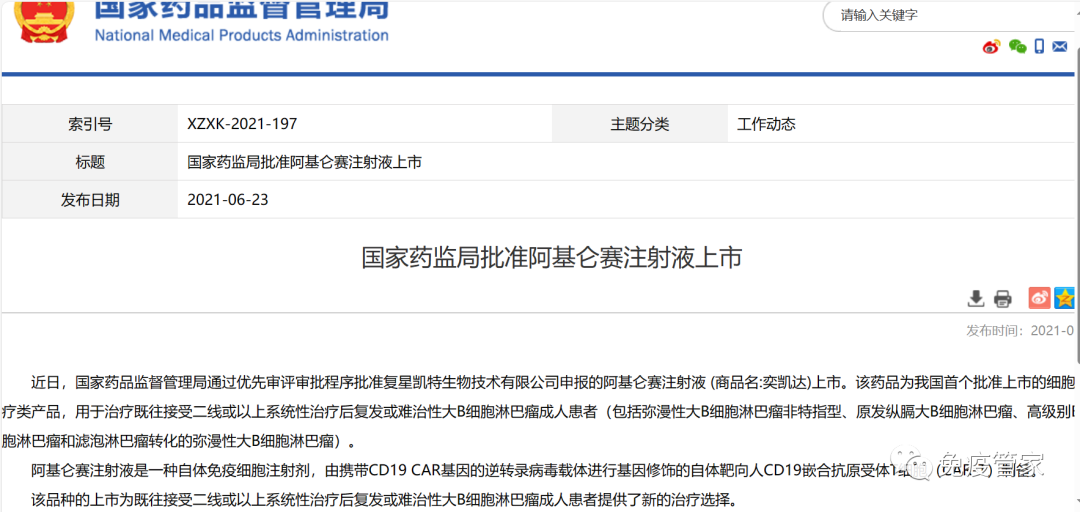Select the date value 2021-06-23
Viewport: 1080px width, 512px height.
point(228,200)
